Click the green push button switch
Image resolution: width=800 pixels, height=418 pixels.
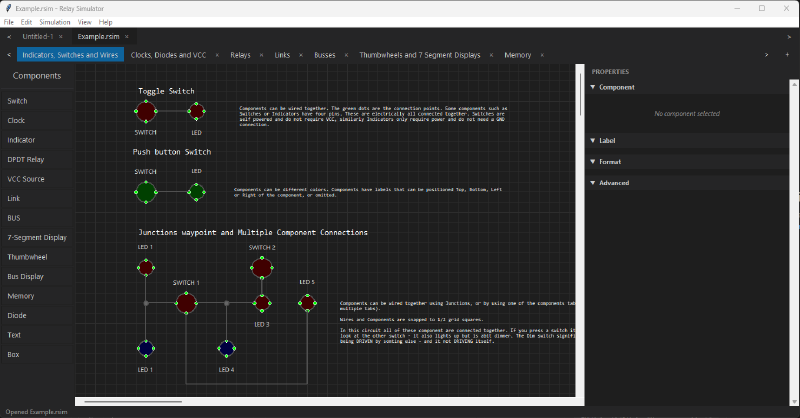click(146, 191)
